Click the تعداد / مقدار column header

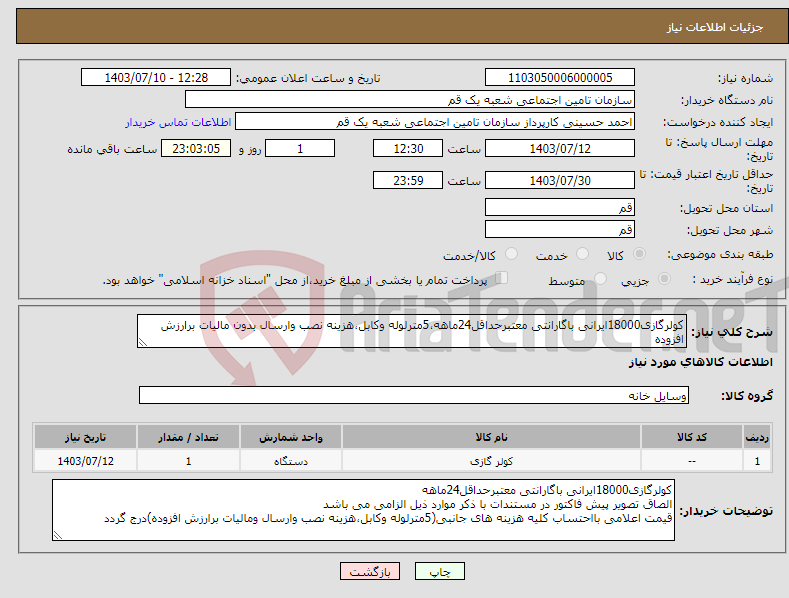[188, 437]
